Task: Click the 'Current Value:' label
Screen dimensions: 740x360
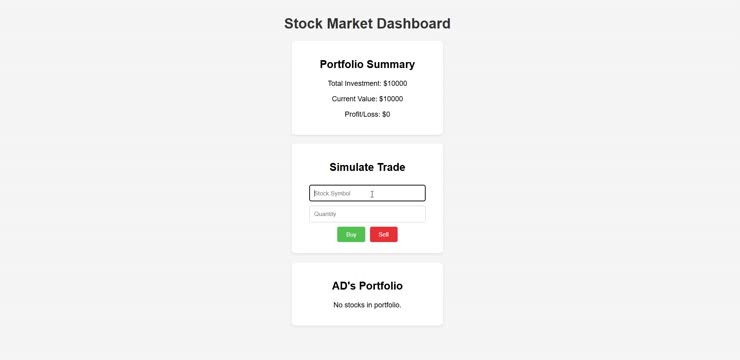Action: click(x=354, y=99)
